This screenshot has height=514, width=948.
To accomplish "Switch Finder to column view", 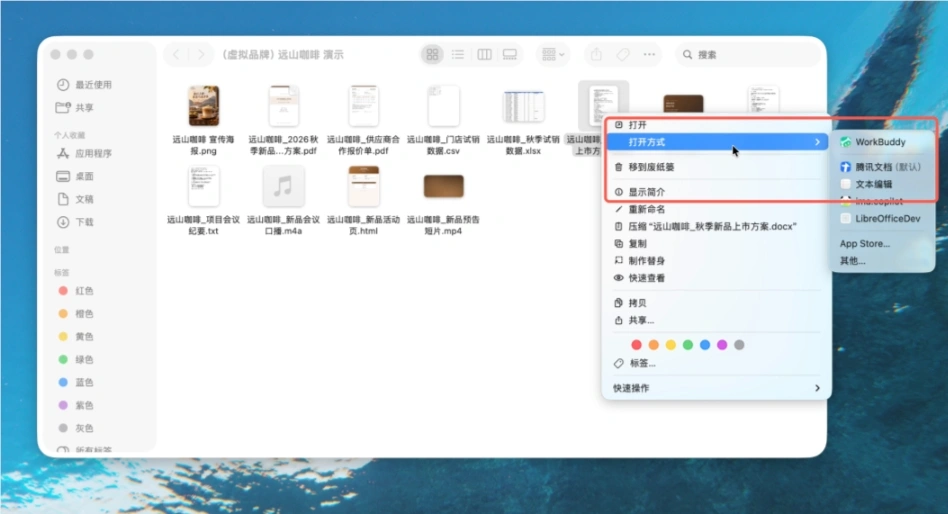I will pyautogui.click(x=484, y=54).
